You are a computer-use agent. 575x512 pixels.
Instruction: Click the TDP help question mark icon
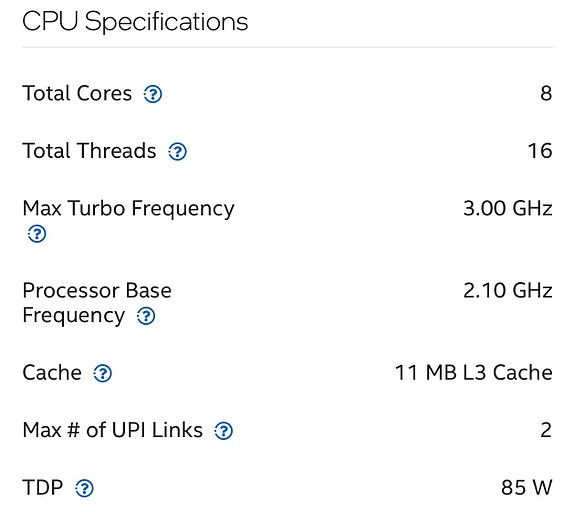(84, 488)
